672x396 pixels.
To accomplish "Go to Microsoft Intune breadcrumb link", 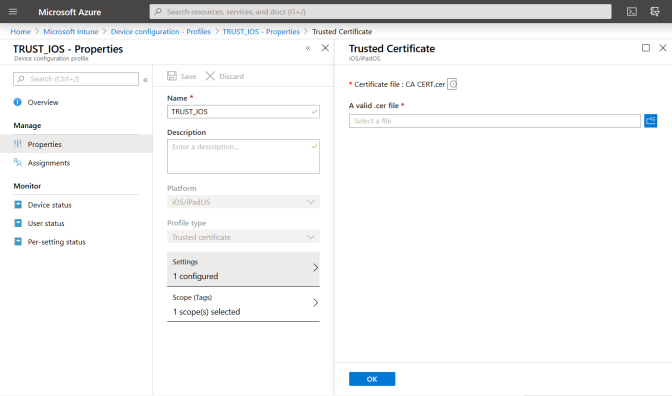I will point(71,31).
